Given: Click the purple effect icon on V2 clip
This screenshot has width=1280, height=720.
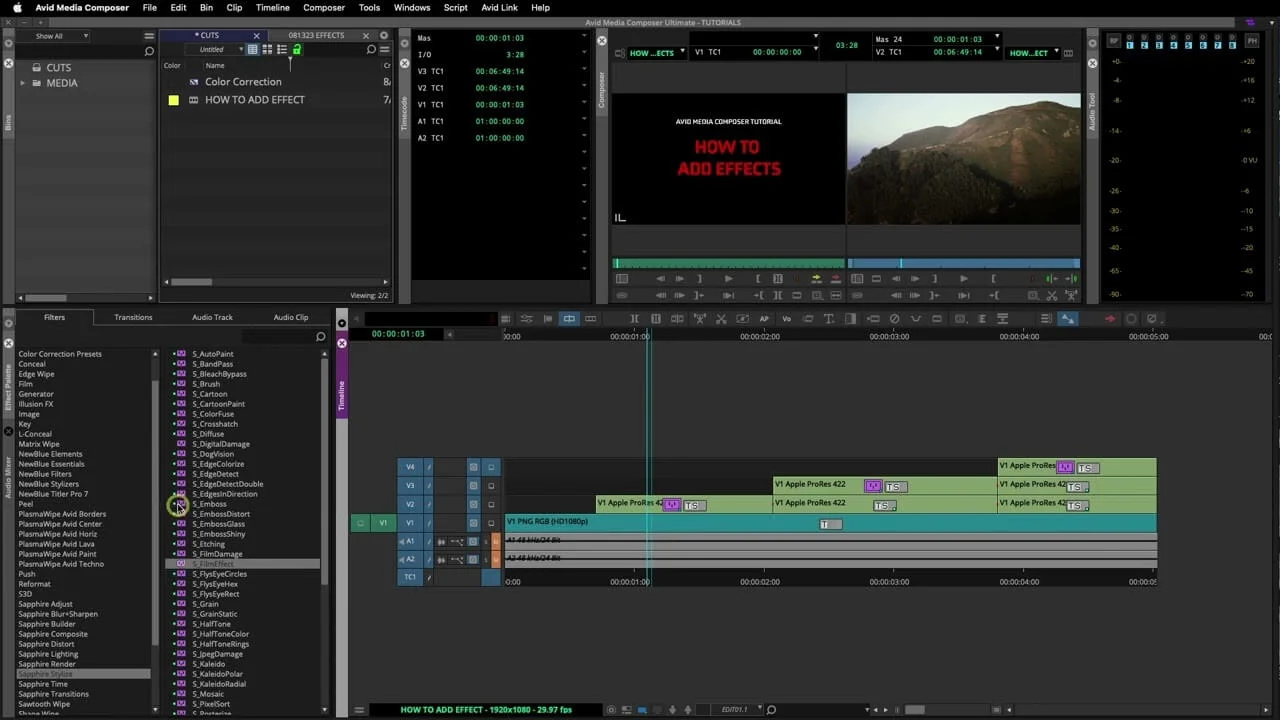Looking at the screenshot, I should pos(672,505).
